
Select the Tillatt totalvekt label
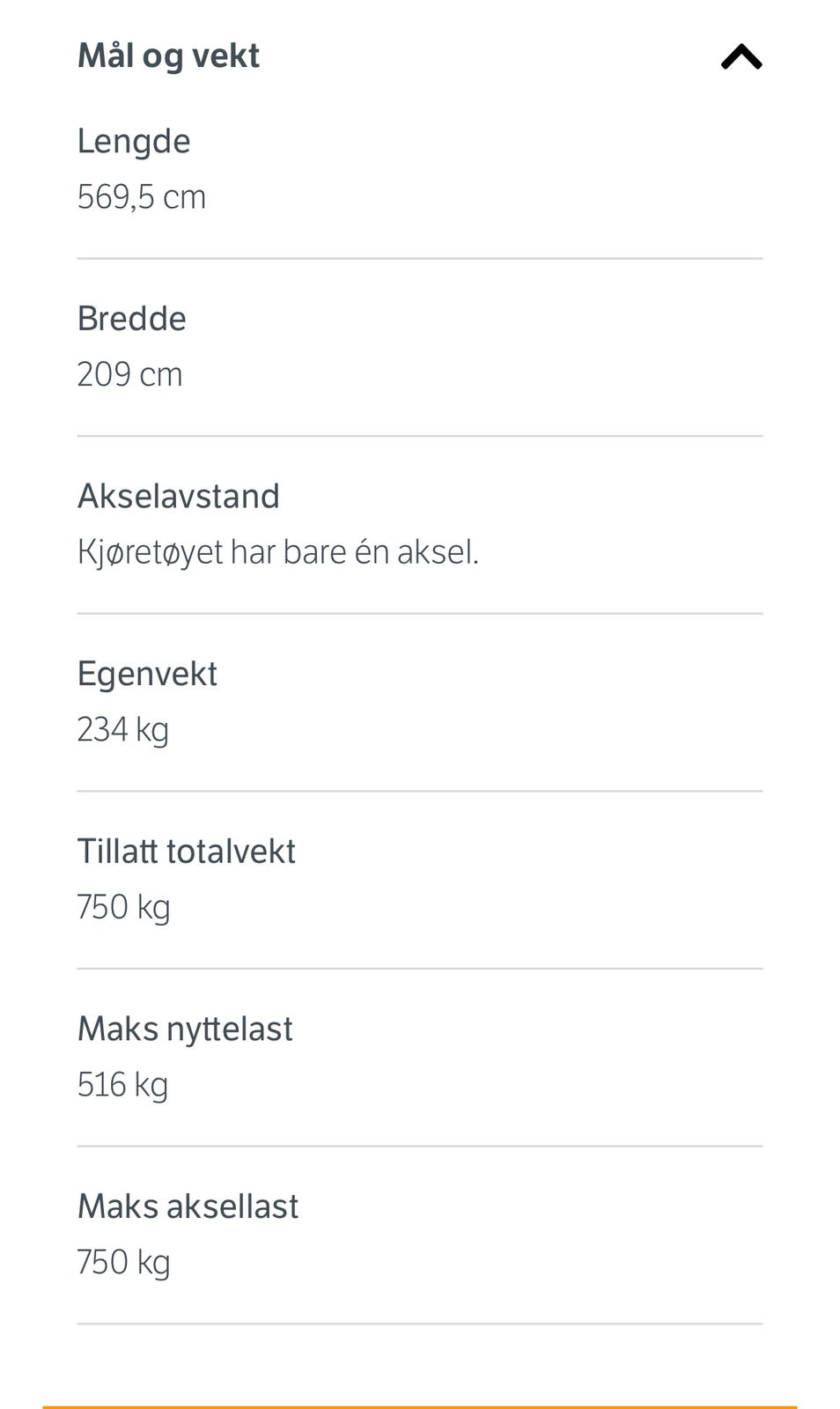(187, 852)
